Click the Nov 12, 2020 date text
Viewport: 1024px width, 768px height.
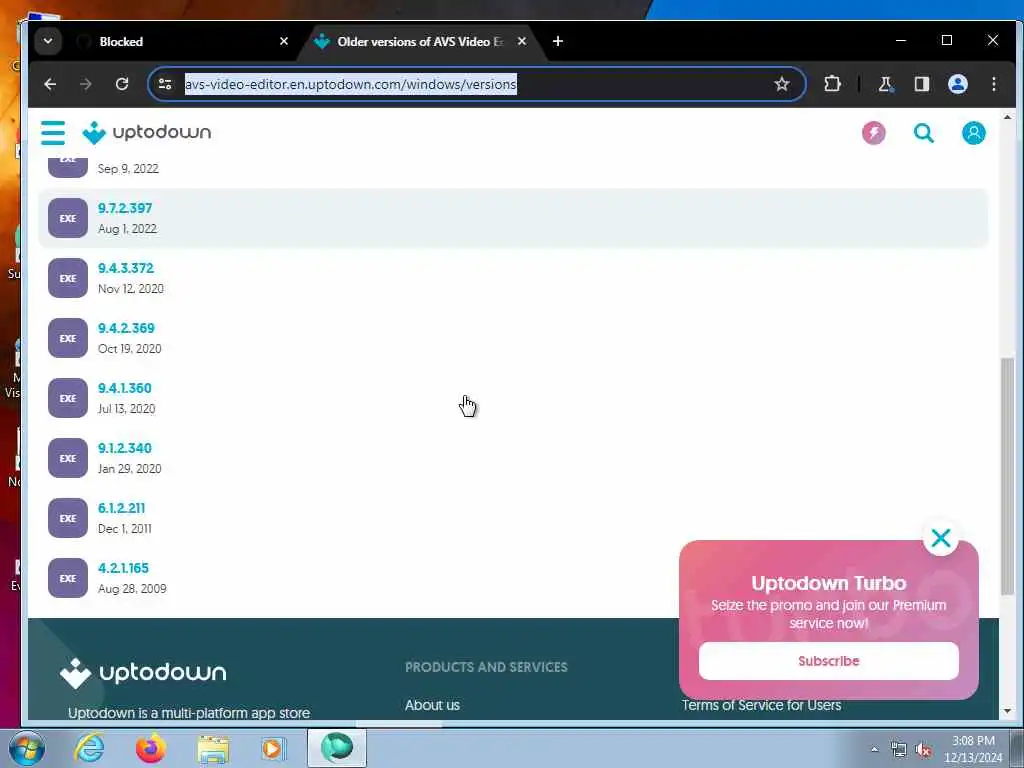tap(131, 289)
